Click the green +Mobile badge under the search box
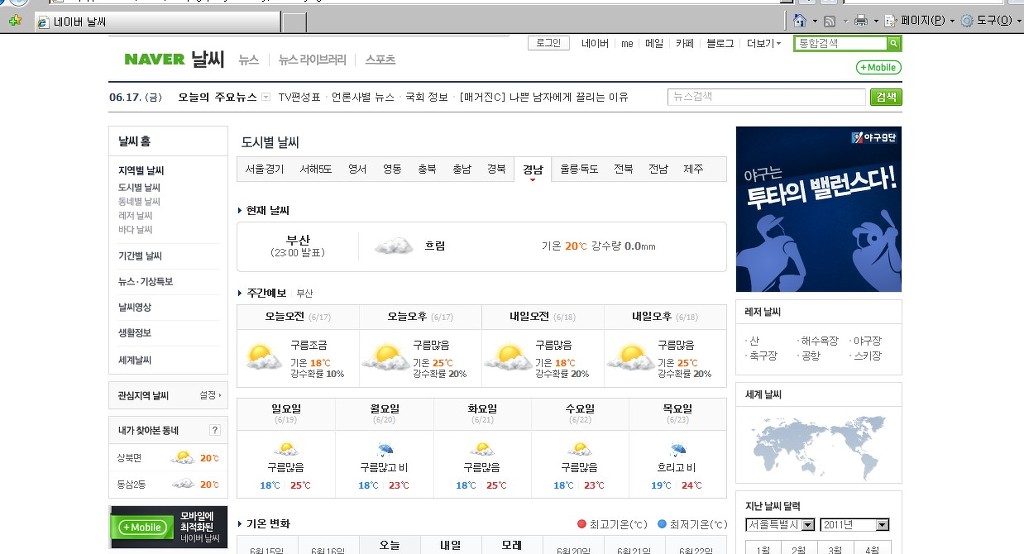Viewport: 1024px width, 554px height. [878, 68]
